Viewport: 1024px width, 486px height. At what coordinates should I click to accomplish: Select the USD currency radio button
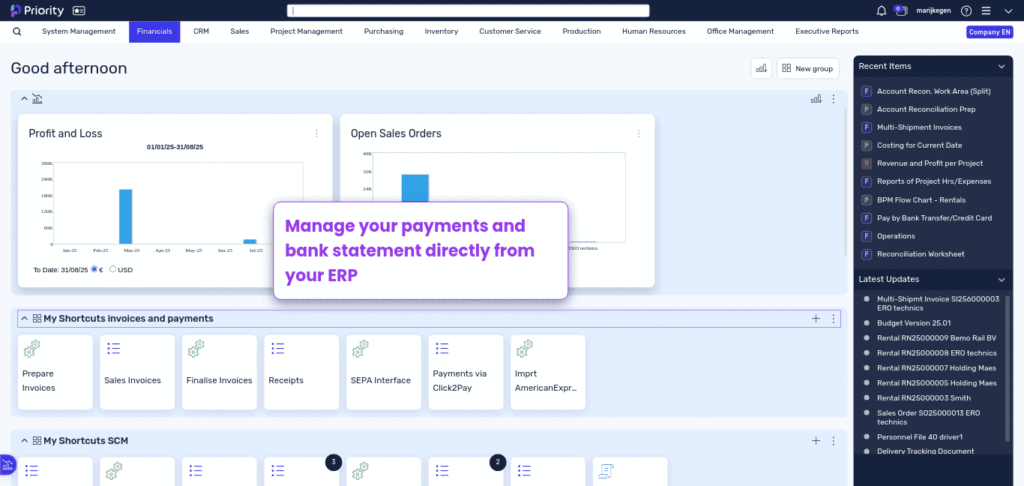tap(113, 269)
